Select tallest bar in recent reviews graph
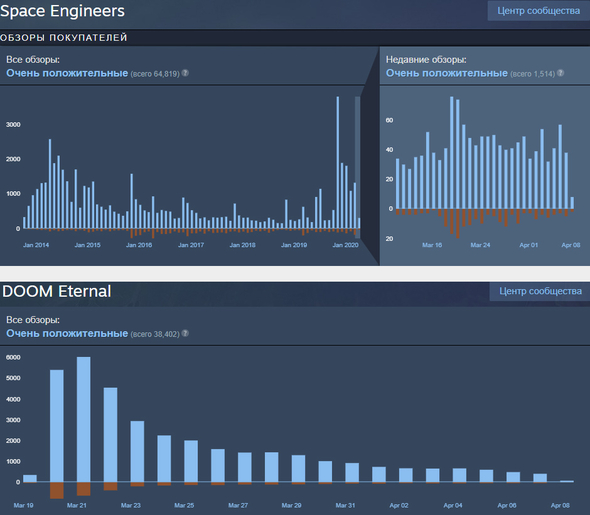The height and width of the screenshot is (515, 590). pos(452,153)
